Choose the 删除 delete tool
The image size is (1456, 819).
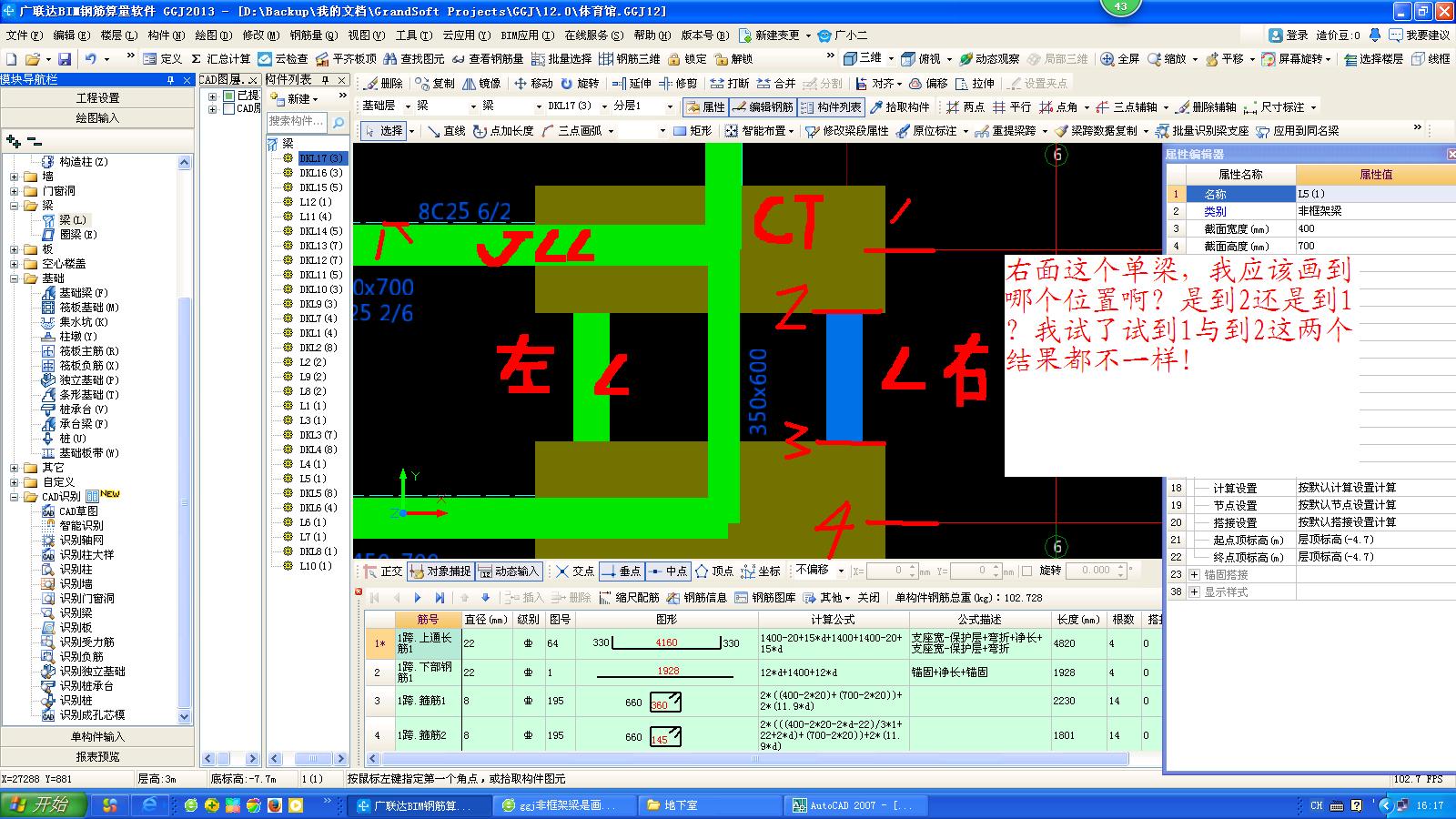click(x=383, y=83)
